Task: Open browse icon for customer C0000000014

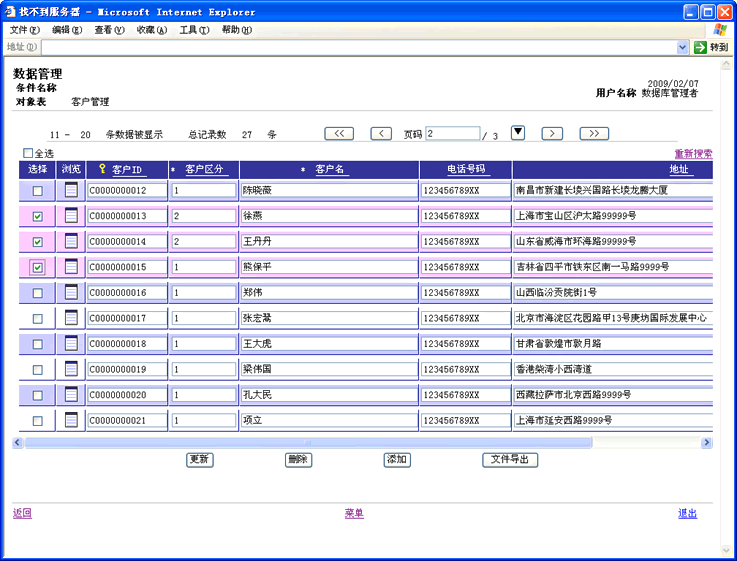Action: [71, 241]
